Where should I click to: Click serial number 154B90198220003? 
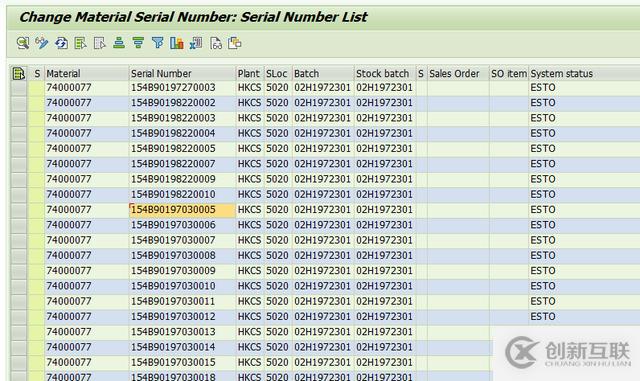(173, 118)
